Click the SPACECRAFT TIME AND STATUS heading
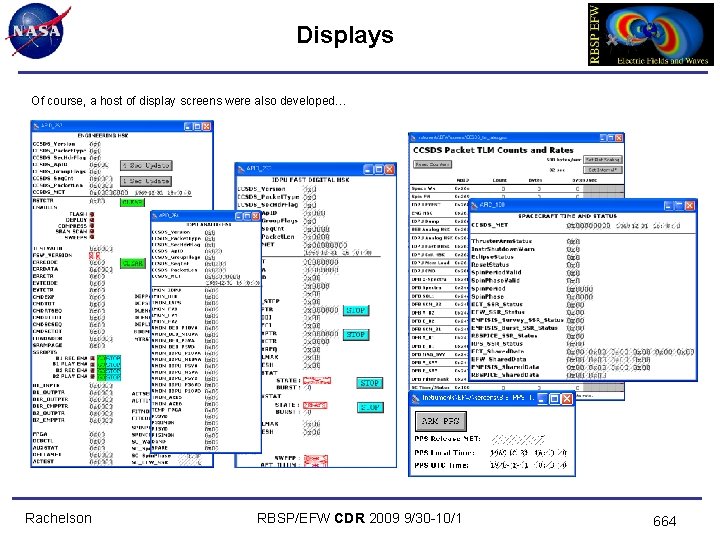The image size is (720, 540). [567, 216]
